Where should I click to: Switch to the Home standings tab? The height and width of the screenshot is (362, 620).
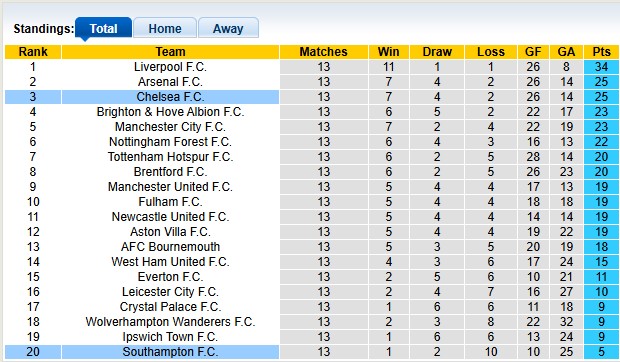[165, 28]
